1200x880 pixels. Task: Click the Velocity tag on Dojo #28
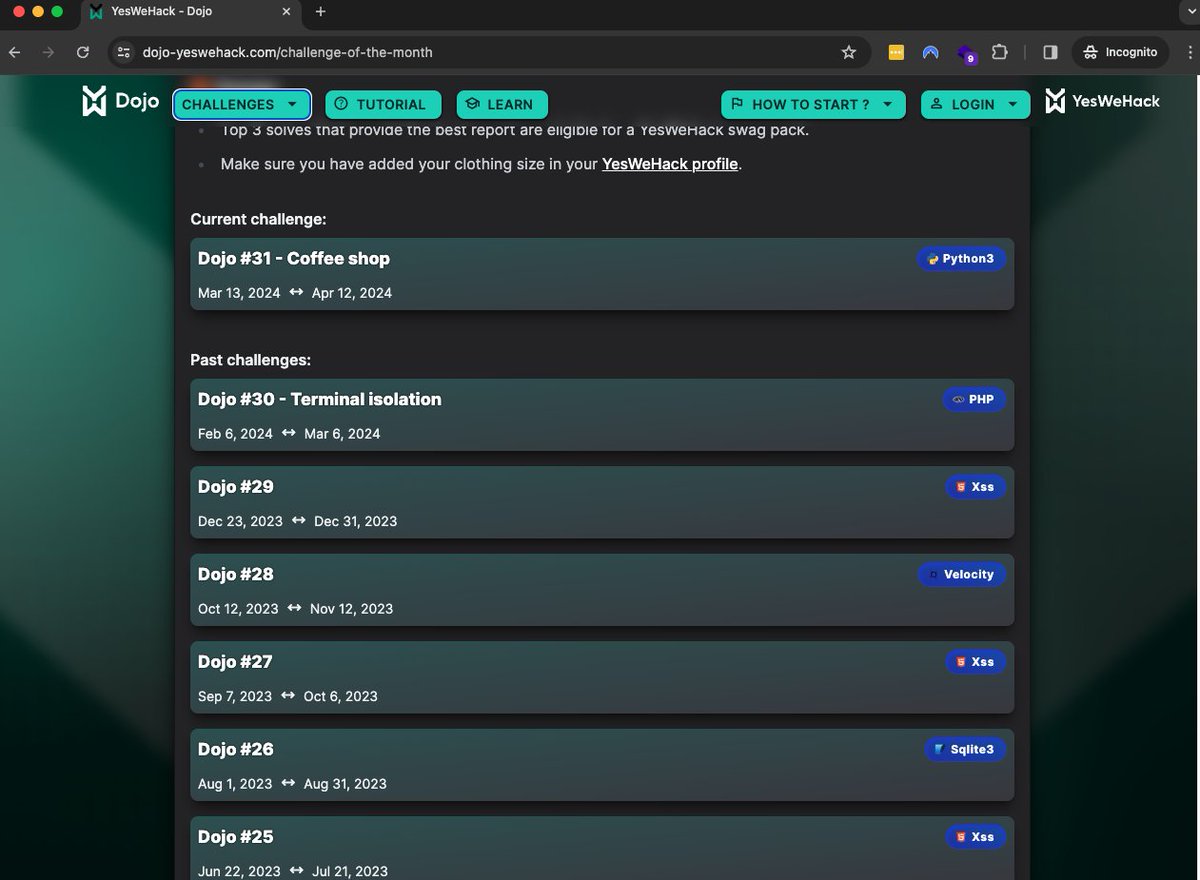coord(961,575)
